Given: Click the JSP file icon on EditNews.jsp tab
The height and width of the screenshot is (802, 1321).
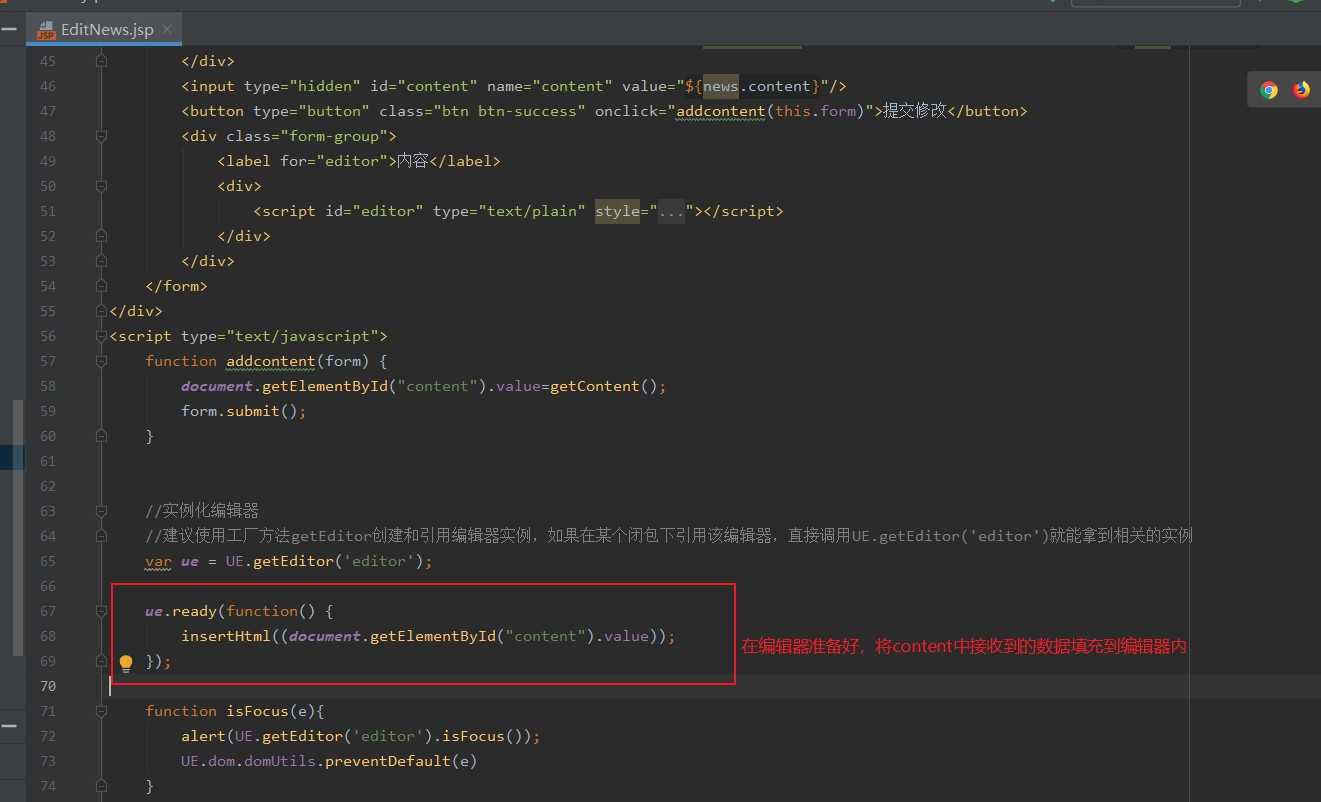Looking at the screenshot, I should click(46, 30).
